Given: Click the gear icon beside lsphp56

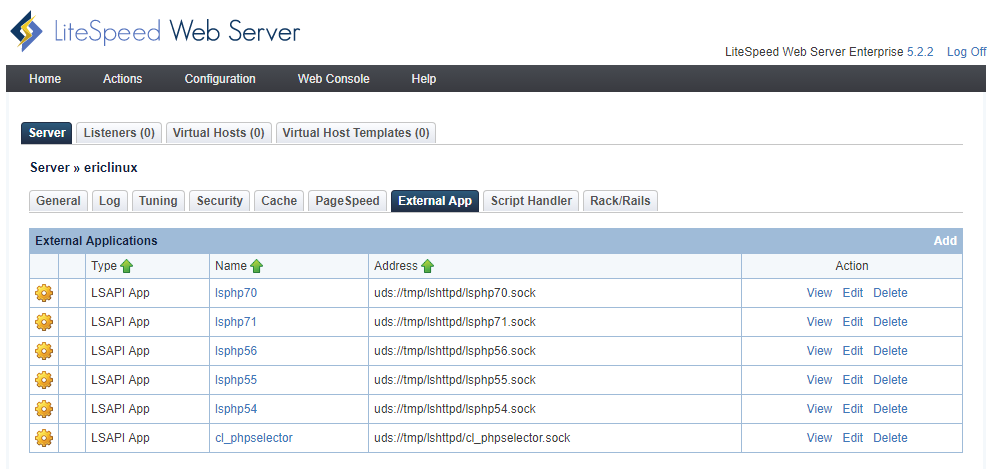Looking at the screenshot, I should pyautogui.click(x=43, y=351).
